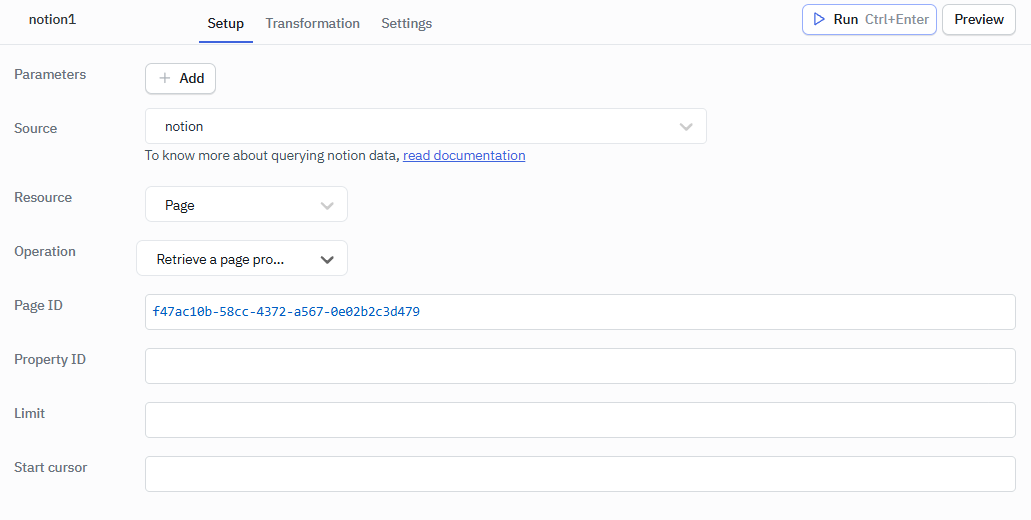Image resolution: width=1031 pixels, height=520 pixels.
Task: Click the Source label
Action: (36, 128)
